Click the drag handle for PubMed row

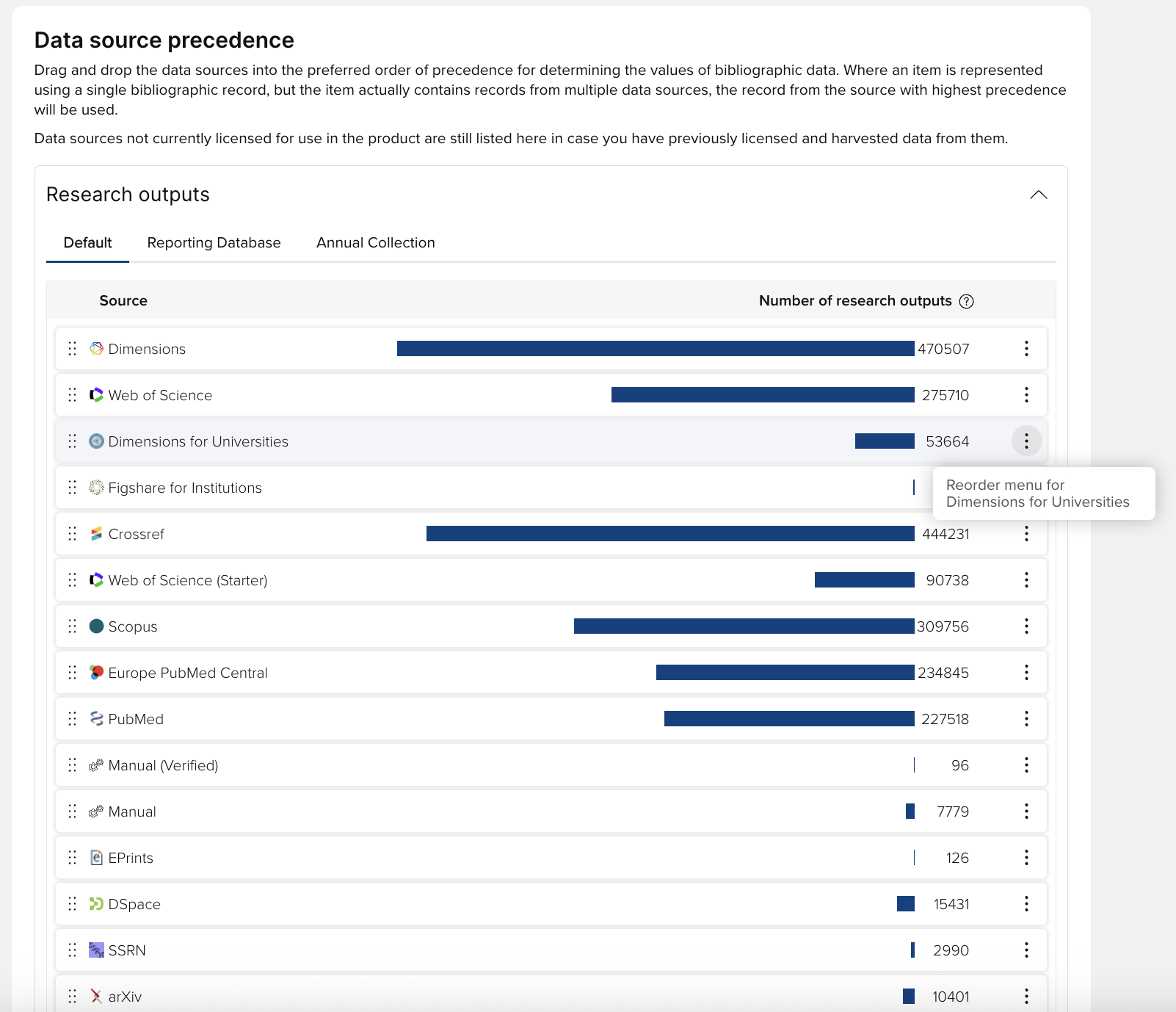click(x=72, y=719)
